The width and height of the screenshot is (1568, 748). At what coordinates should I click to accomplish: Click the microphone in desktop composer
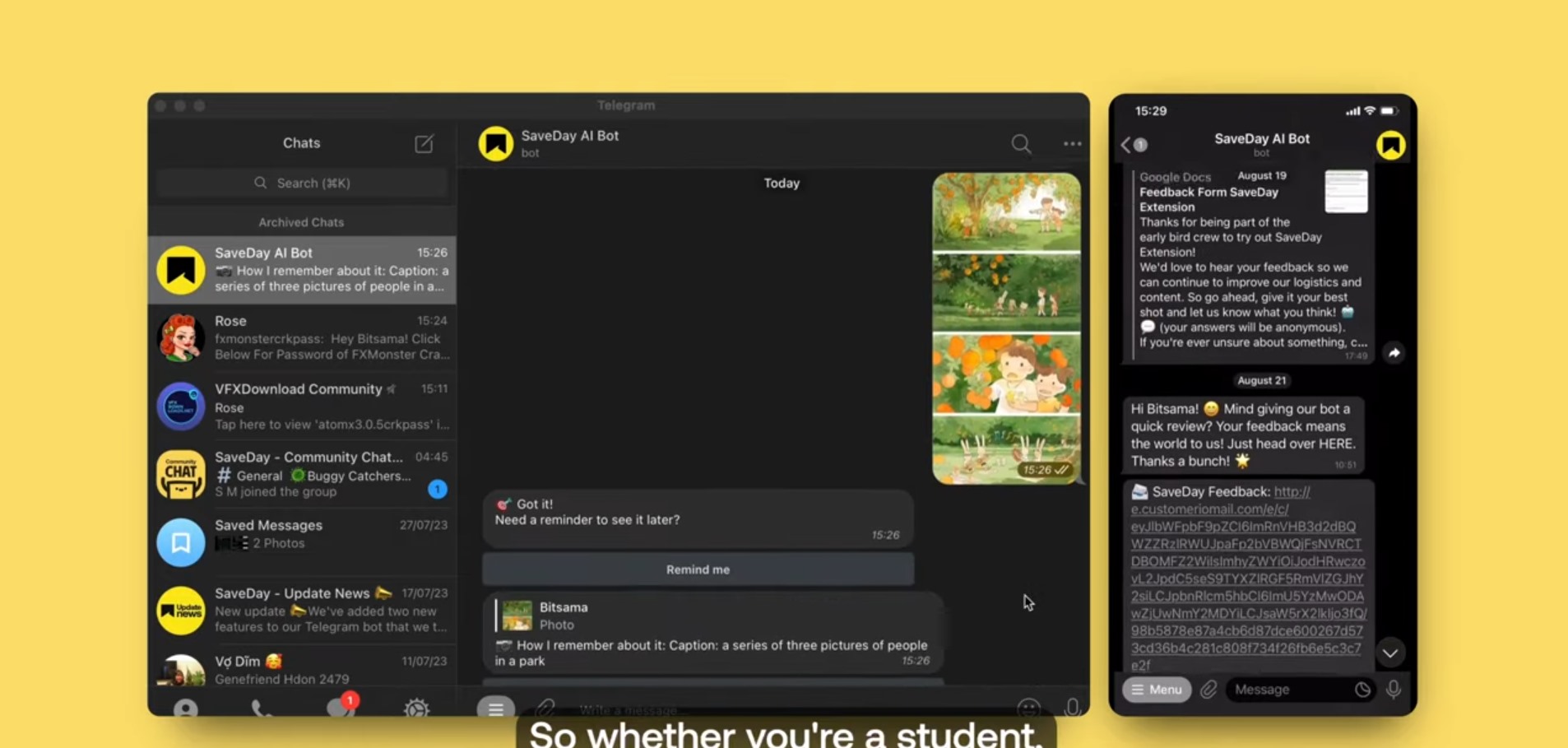click(x=1072, y=707)
